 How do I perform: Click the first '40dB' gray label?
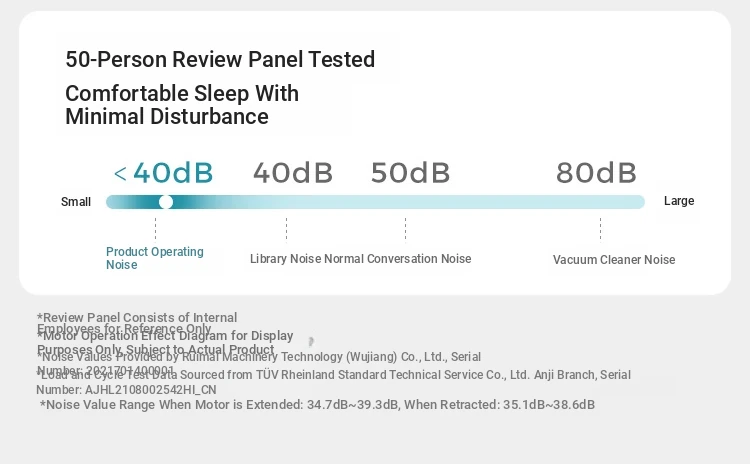tap(293, 173)
